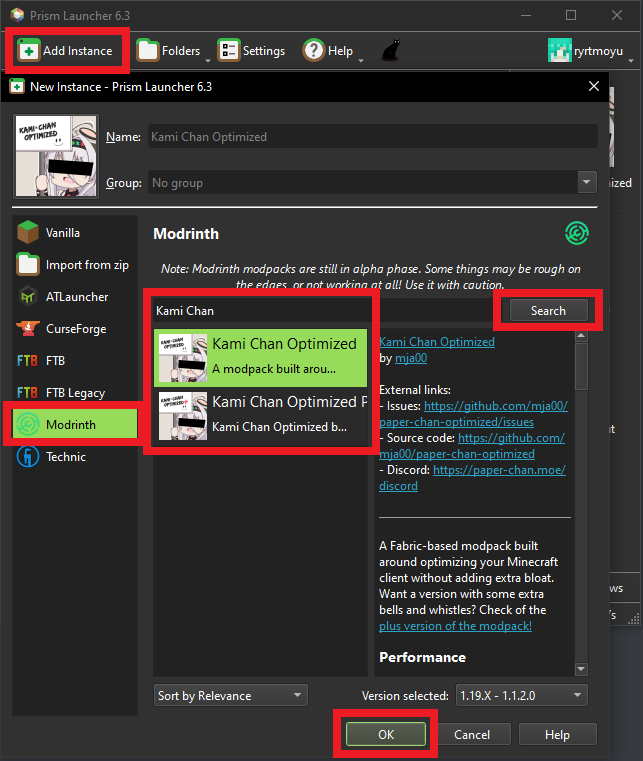Screen dimensions: 643x761
Task: Open the Kami Chan Optimized title link
Action: [x=437, y=342]
